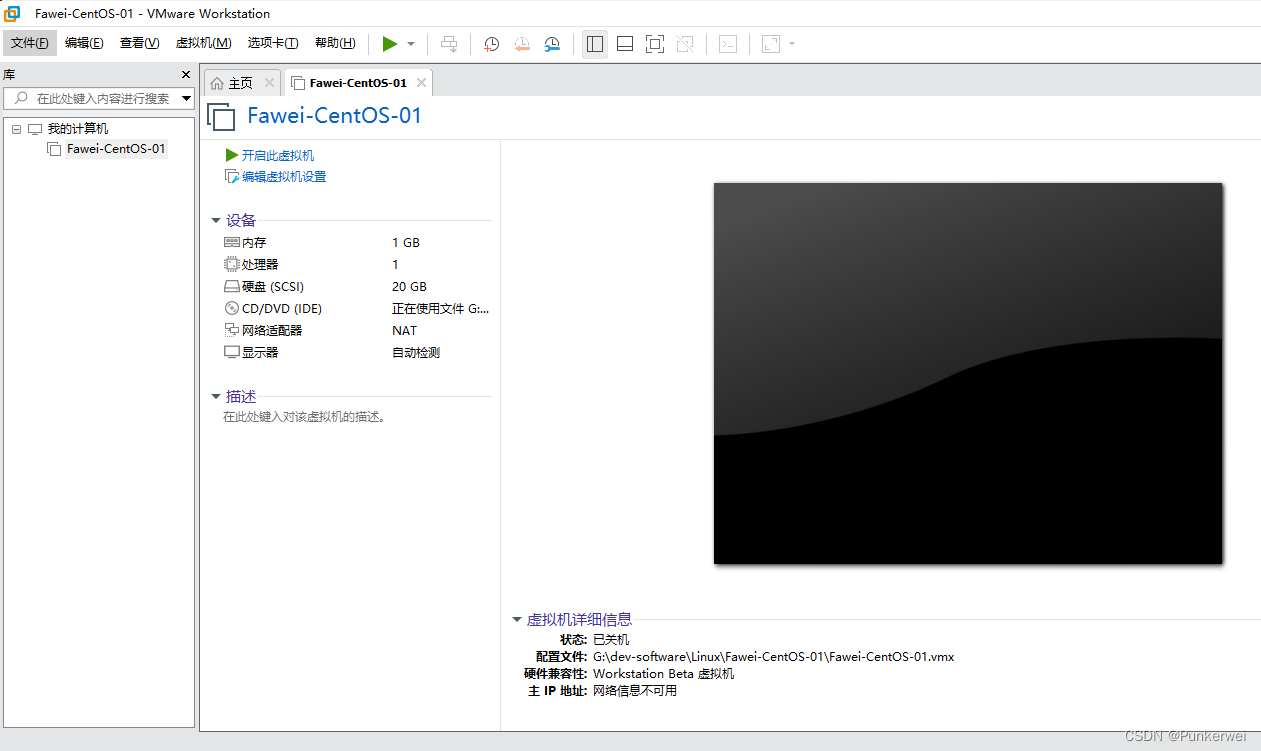Click the .vmx configuration file path
Screen dimensions: 1261x751
tap(774, 657)
